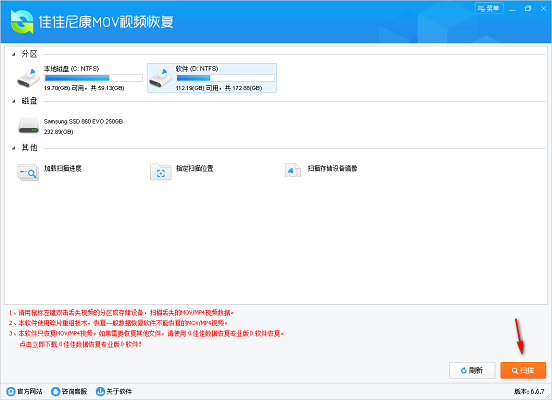Click the C: drive usage bar
Image resolution: width=552 pixels, height=400 pixels.
click(93, 78)
